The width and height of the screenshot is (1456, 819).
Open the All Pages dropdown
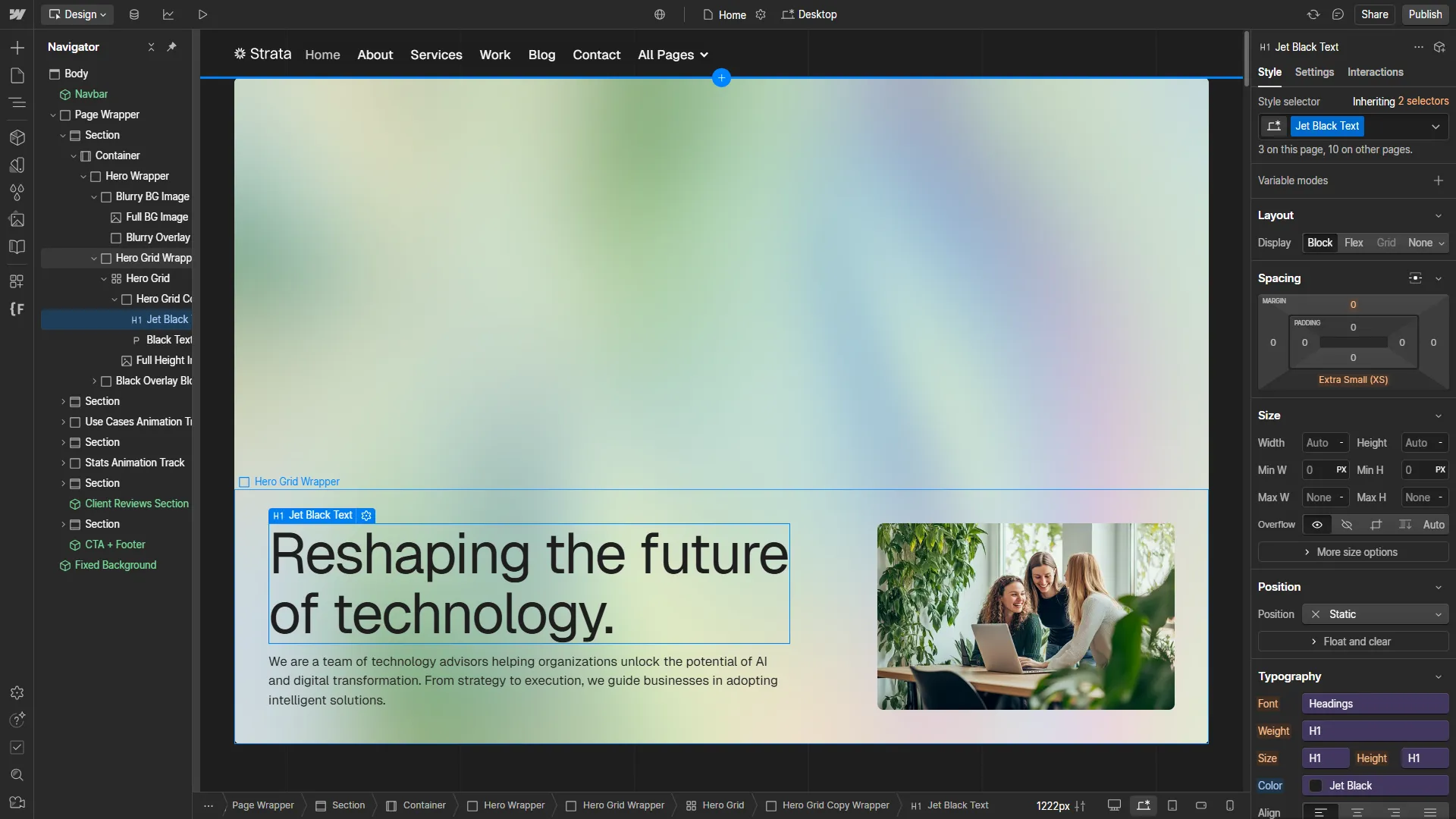coord(673,55)
